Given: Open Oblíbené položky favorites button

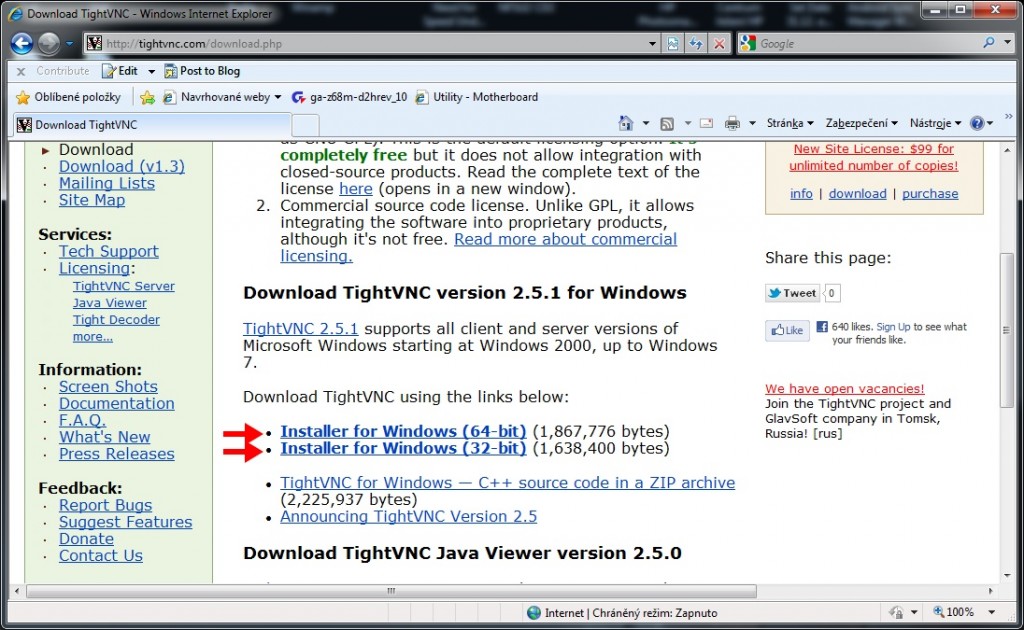Looking at the screenshot, I should tap(69, 97).
